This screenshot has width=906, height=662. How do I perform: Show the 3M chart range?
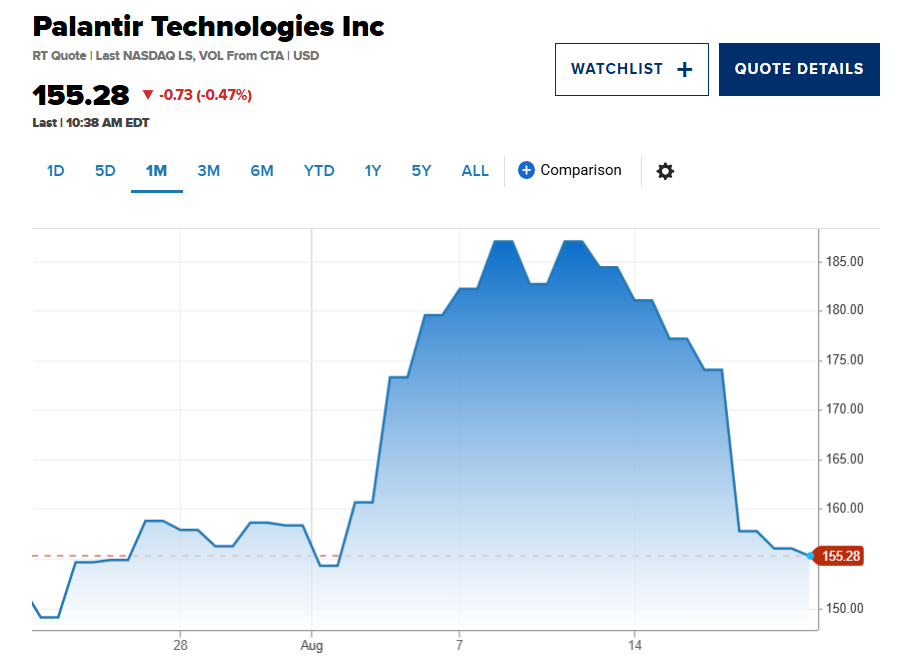click(x=208, y=171)
